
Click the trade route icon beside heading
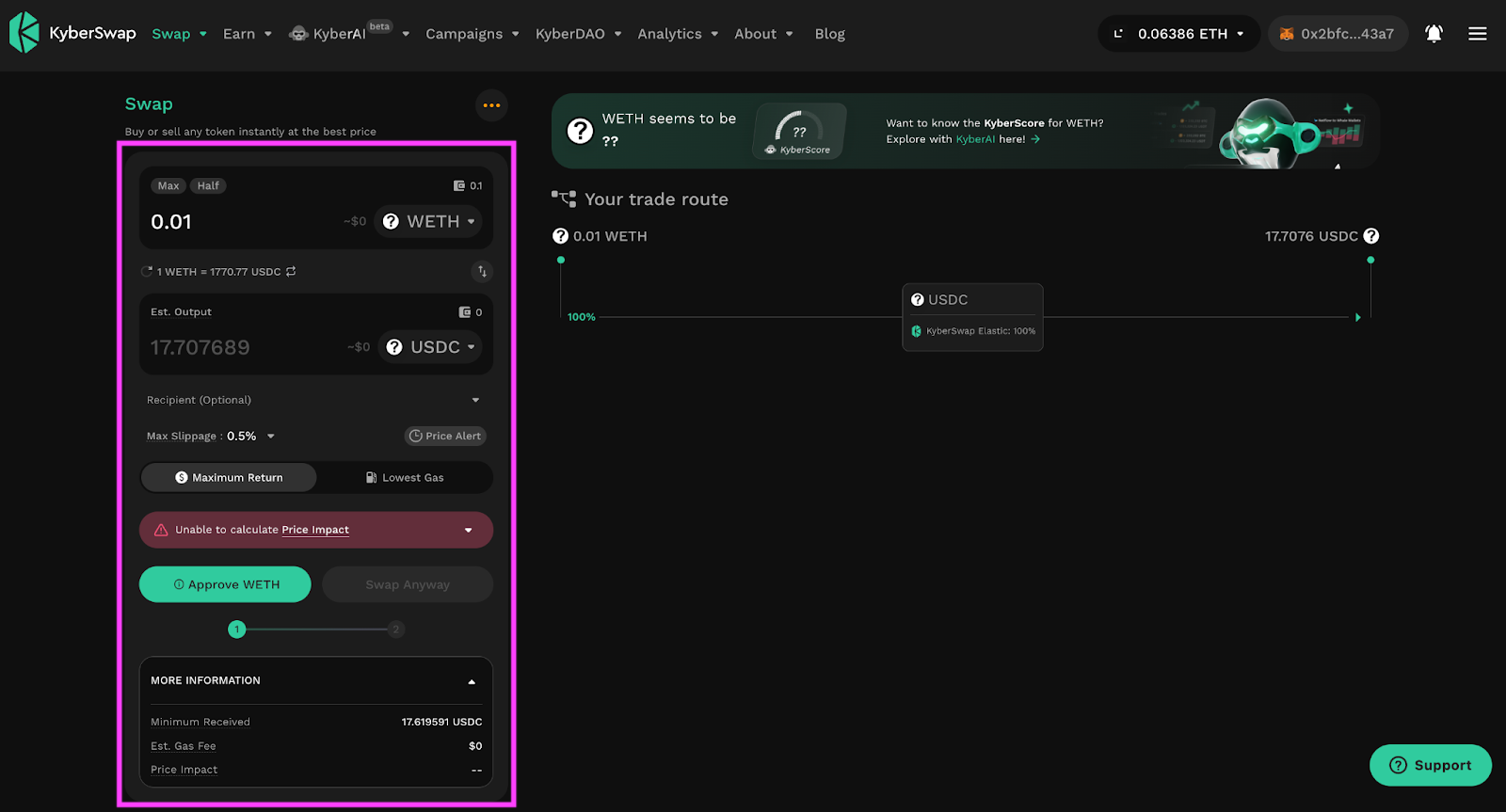tap(564, 199)
